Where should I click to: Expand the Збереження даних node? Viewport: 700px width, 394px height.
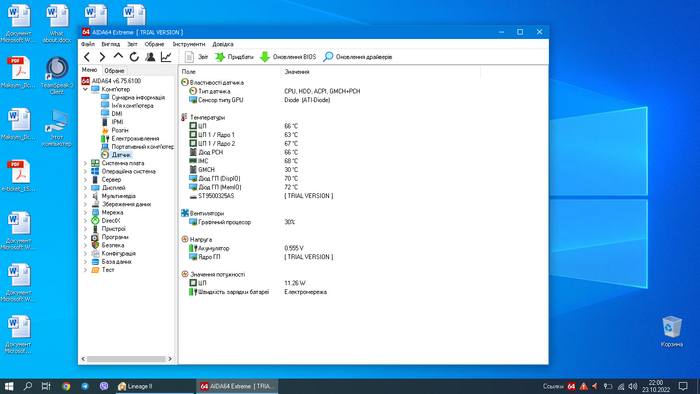tap(85, 204)
